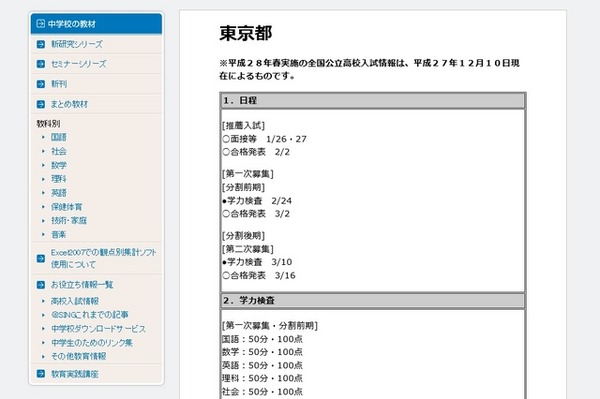Open the 保健体育 subject link

point(67,207)
